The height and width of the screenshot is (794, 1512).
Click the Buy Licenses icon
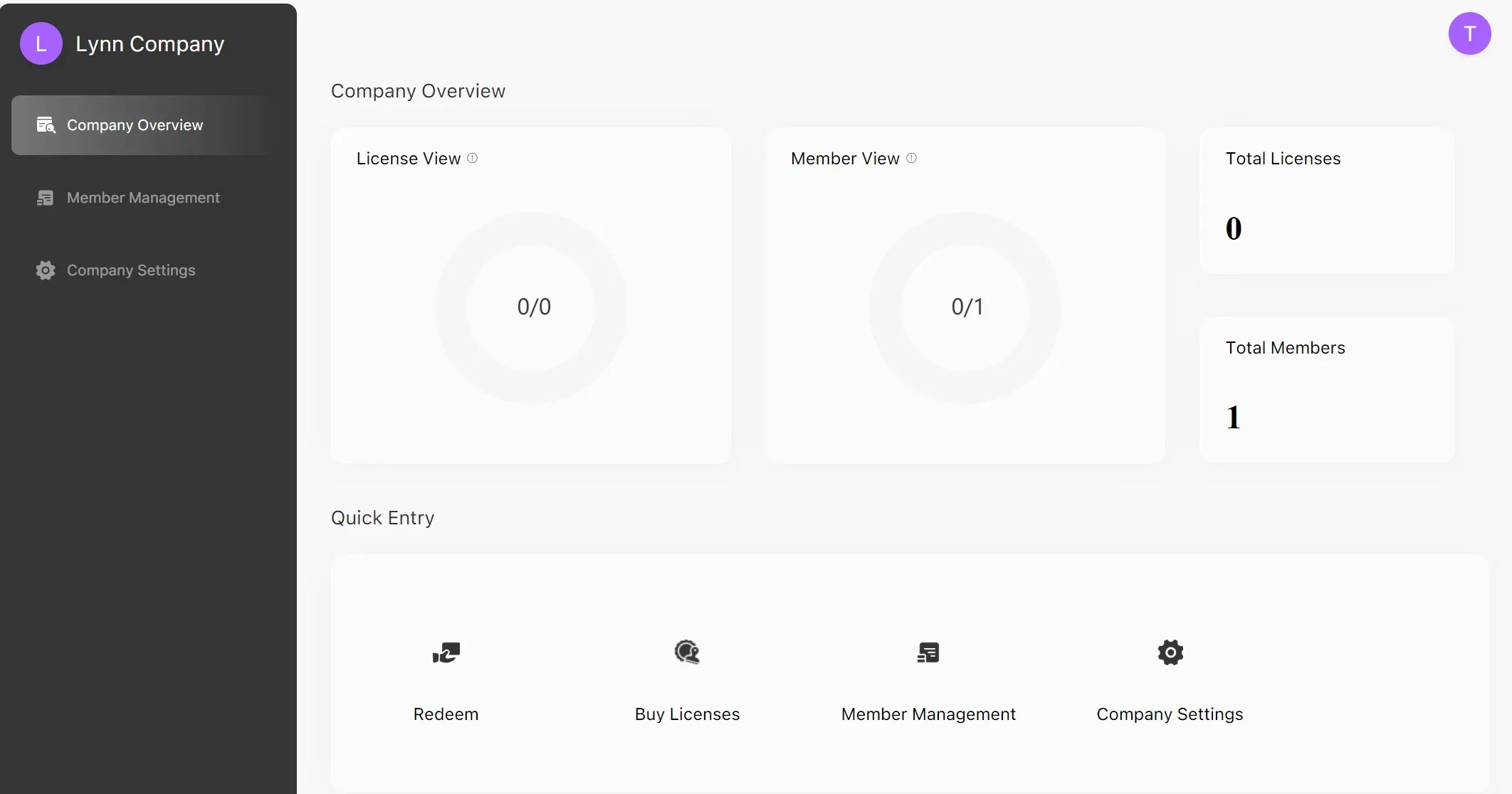[687, 652]
